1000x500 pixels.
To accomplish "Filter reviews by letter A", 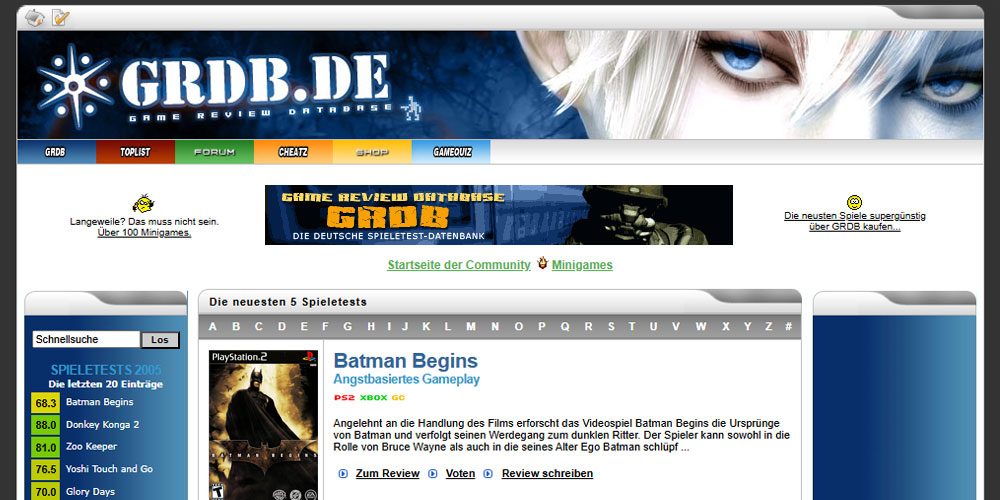I will click(213, 327).
